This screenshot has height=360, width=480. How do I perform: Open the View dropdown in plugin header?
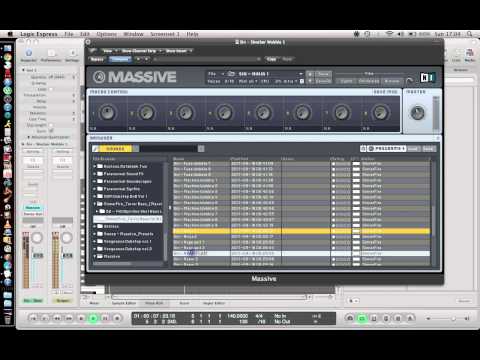click(x=109, y=51)
